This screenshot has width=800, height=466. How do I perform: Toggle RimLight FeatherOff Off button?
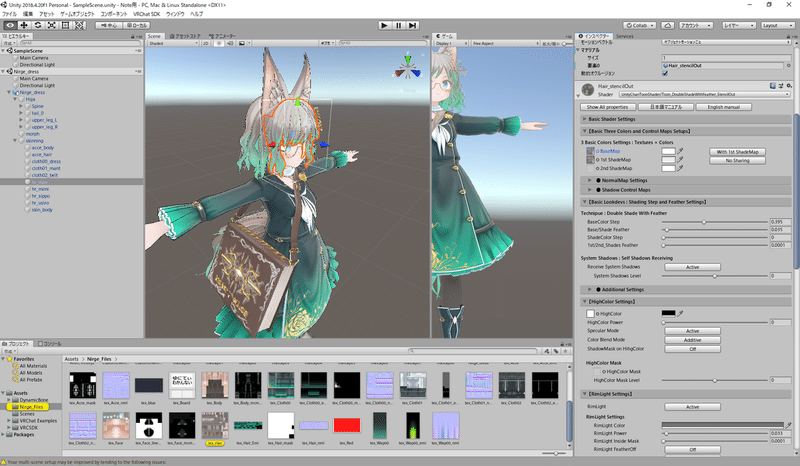(x=692, y=450)
